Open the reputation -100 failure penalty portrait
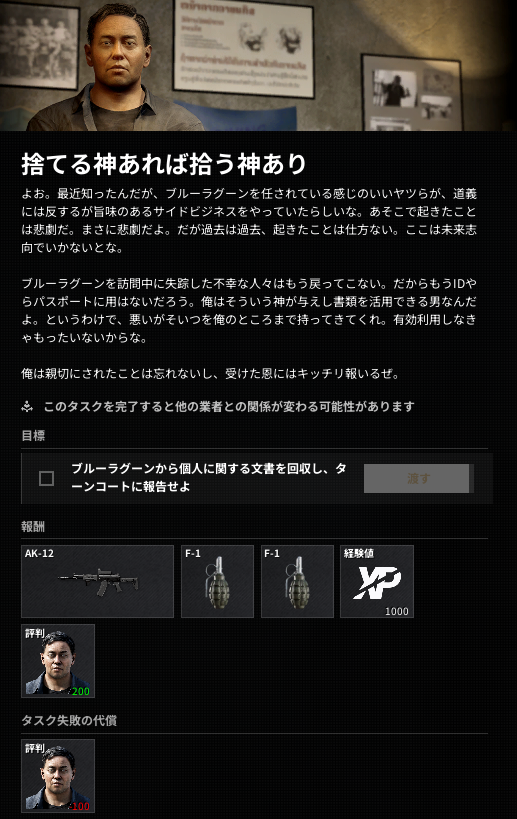The height and width of the screenshot is (819, 517). (x=58, y=776)
